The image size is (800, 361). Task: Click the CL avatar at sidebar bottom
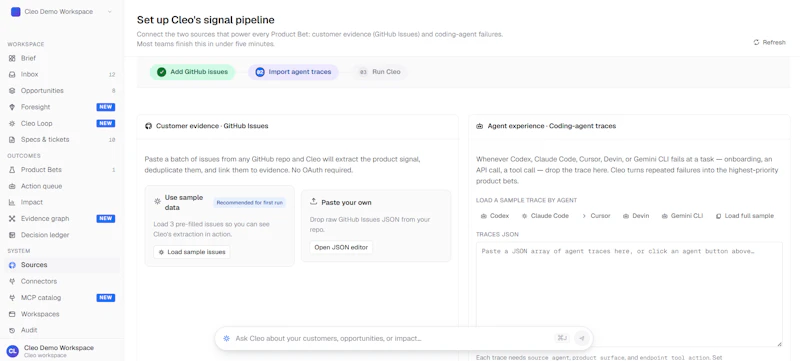[x=12, y=351]
